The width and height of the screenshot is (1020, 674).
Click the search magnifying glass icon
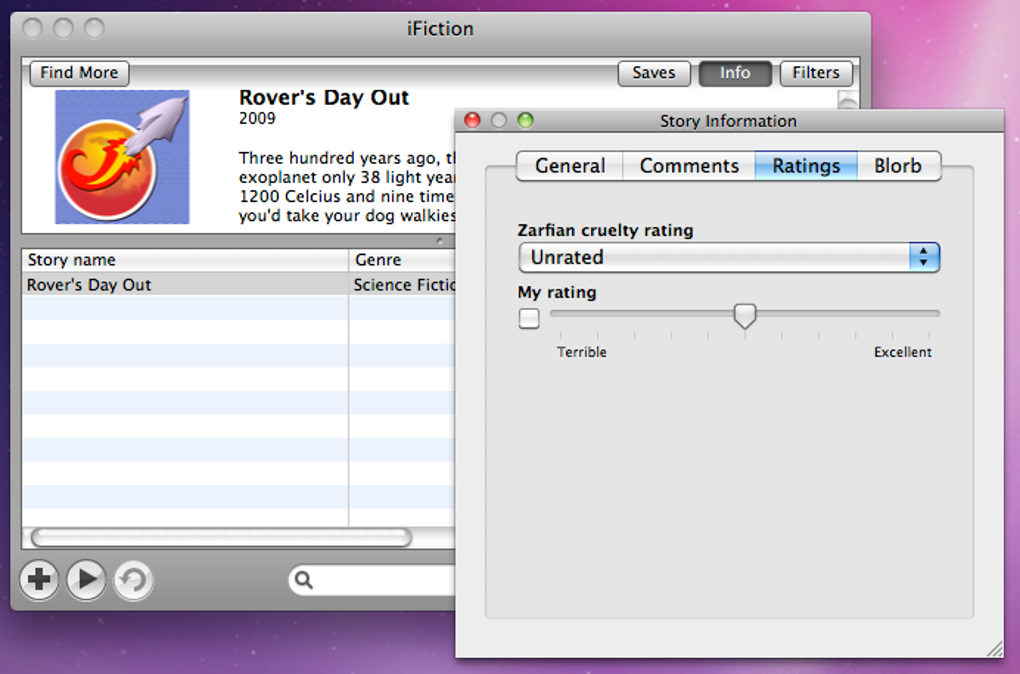click(304, 580)
